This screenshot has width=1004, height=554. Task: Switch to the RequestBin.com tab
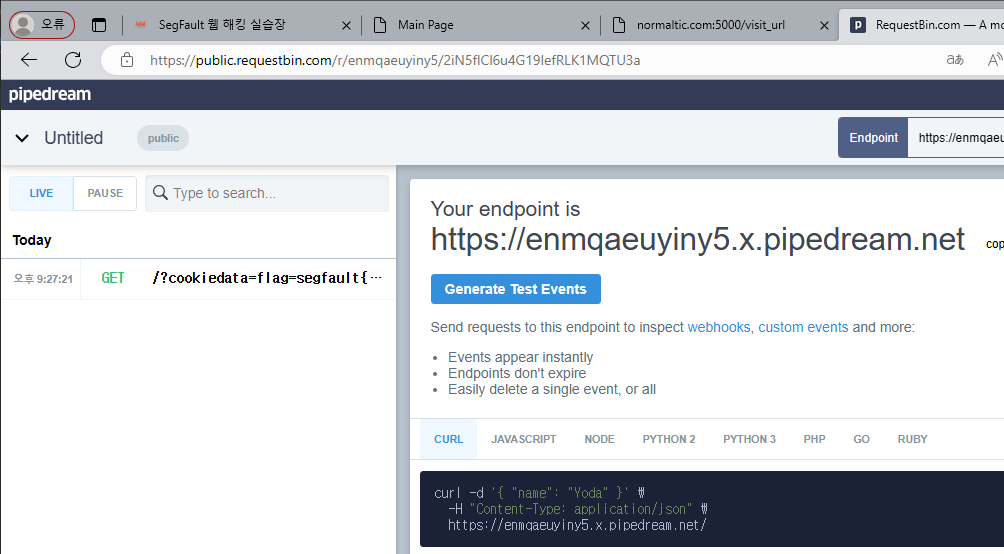[922, 26]
